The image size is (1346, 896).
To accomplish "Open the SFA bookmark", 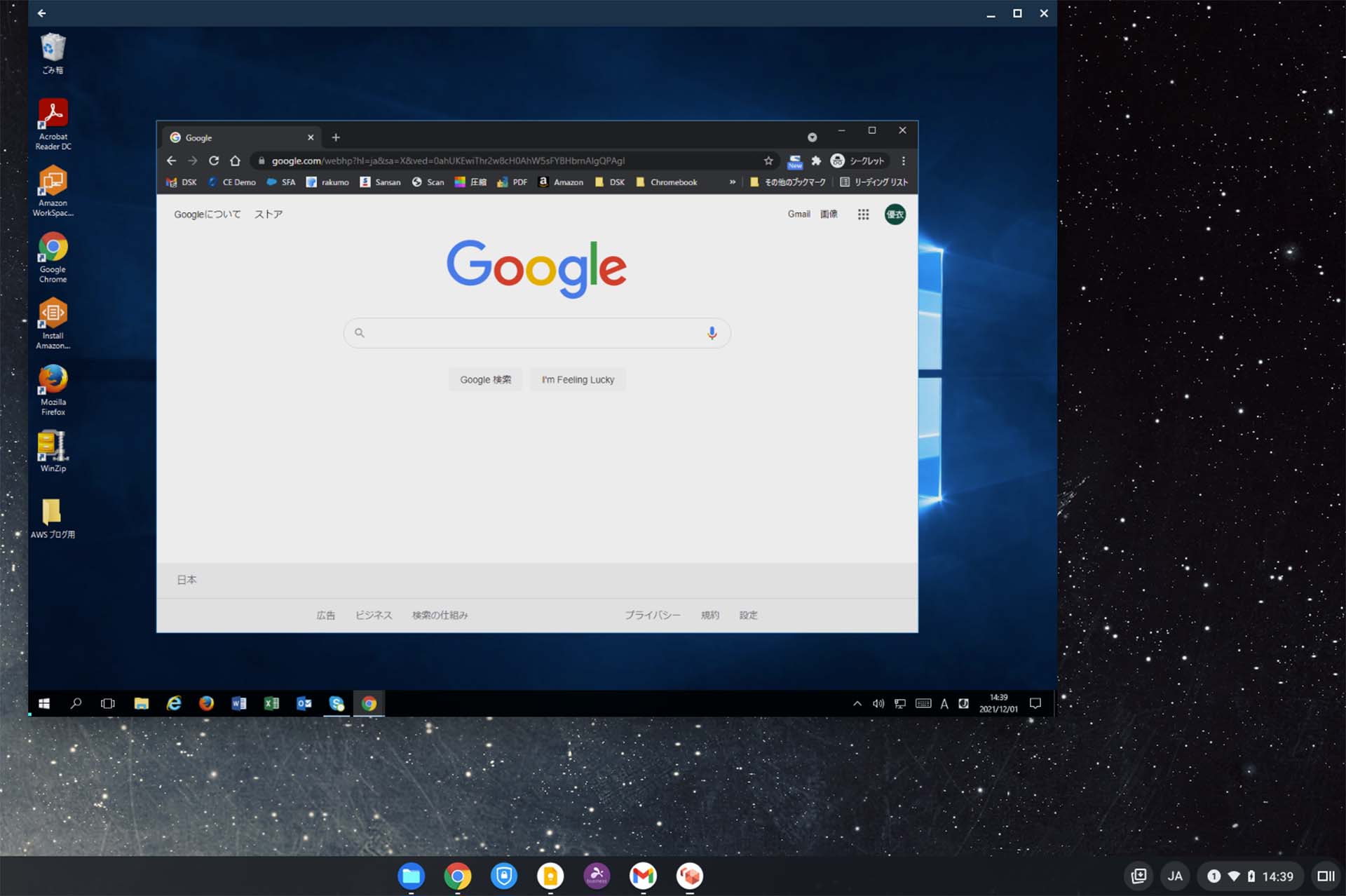I will pyautogui.click(x=281, y=182).
